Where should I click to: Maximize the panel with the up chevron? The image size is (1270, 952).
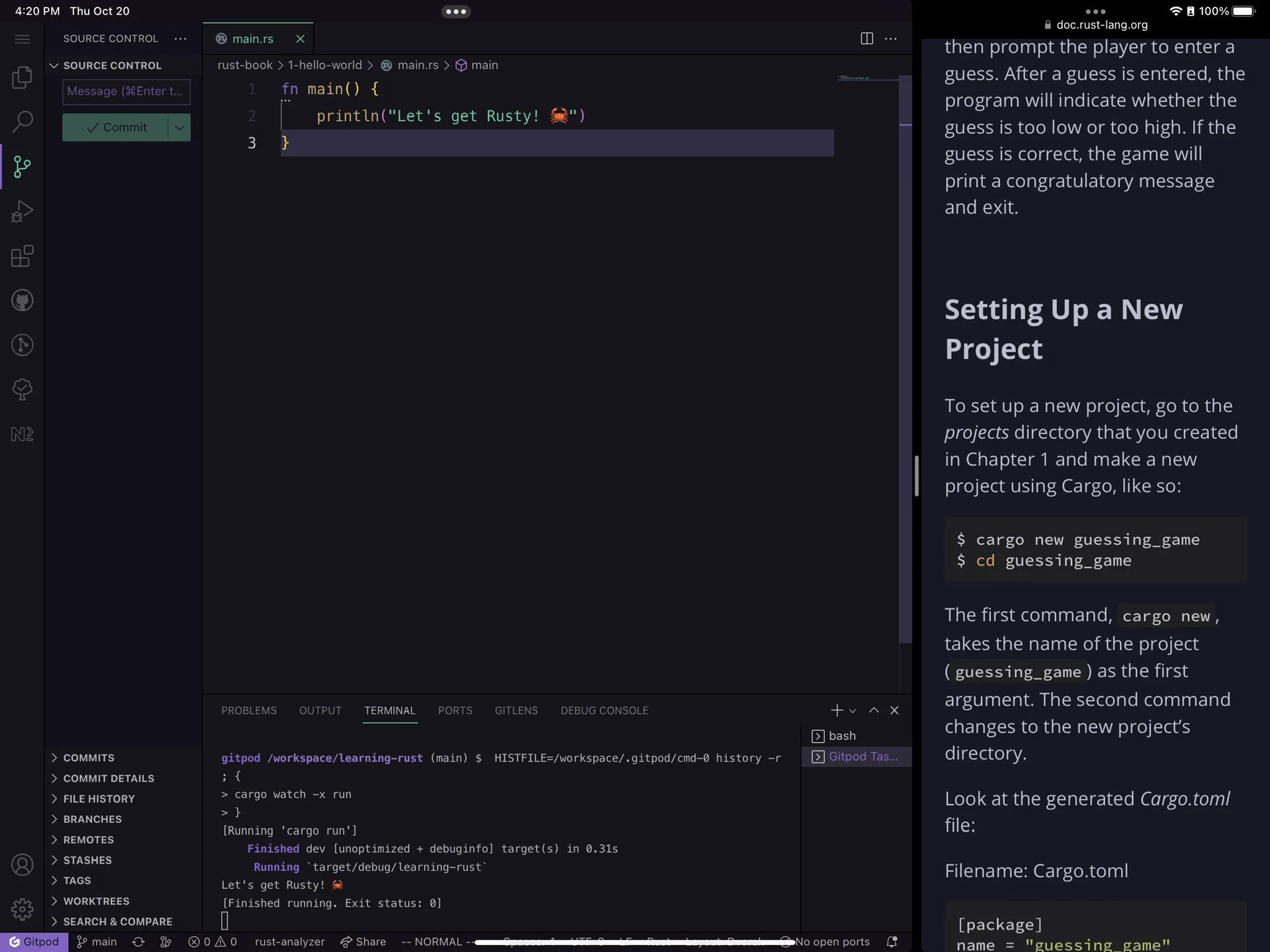click(x=874, y=710)
